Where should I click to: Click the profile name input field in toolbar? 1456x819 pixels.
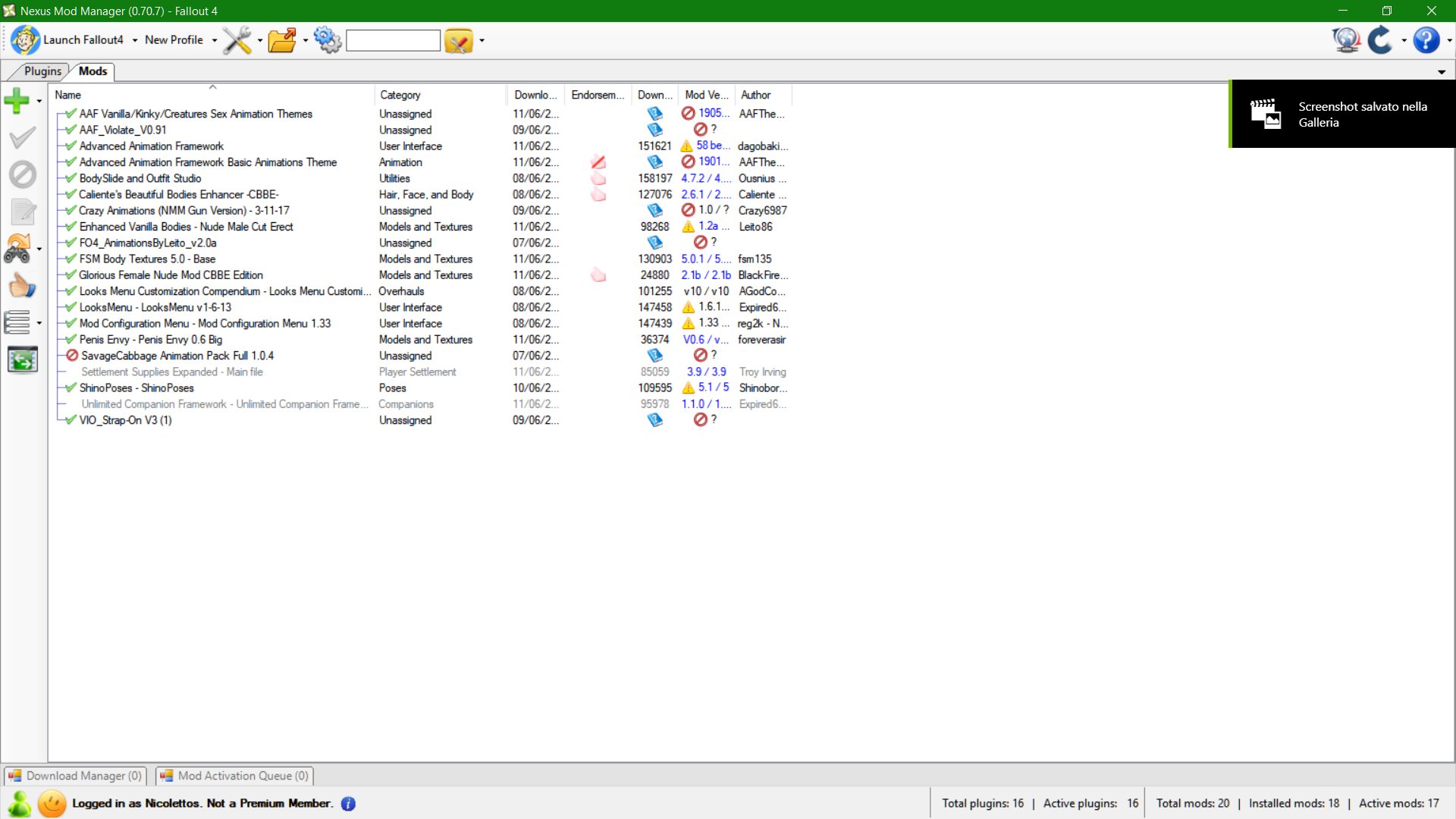pos(393,40)
